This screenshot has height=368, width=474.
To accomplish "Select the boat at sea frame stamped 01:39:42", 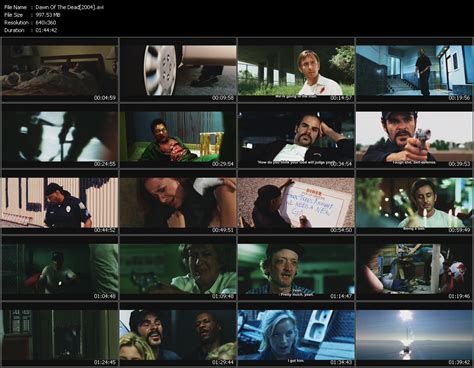I will point(414,334).
